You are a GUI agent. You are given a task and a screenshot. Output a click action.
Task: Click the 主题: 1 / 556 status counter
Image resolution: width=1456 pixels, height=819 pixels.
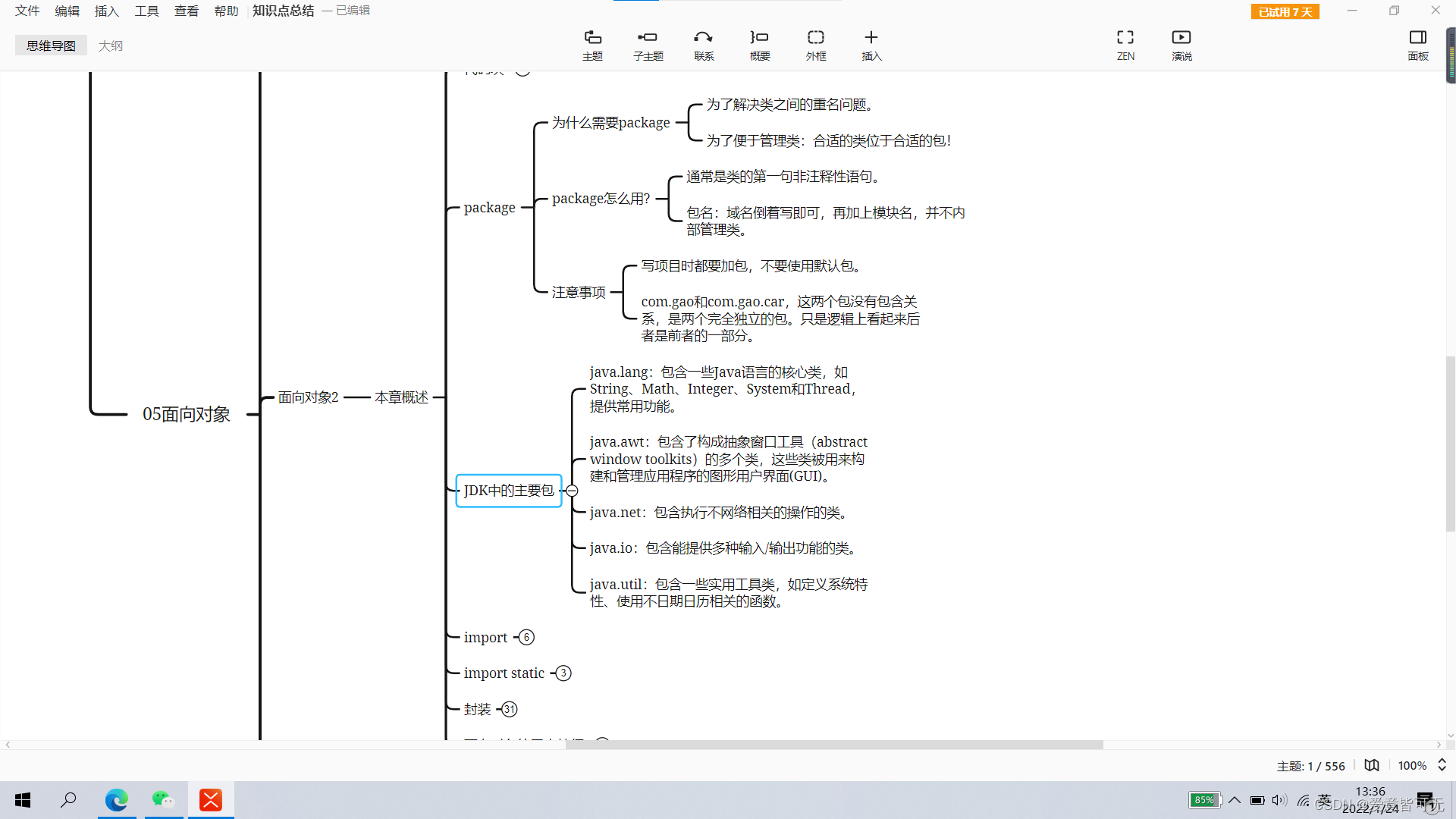point(1311,766)
